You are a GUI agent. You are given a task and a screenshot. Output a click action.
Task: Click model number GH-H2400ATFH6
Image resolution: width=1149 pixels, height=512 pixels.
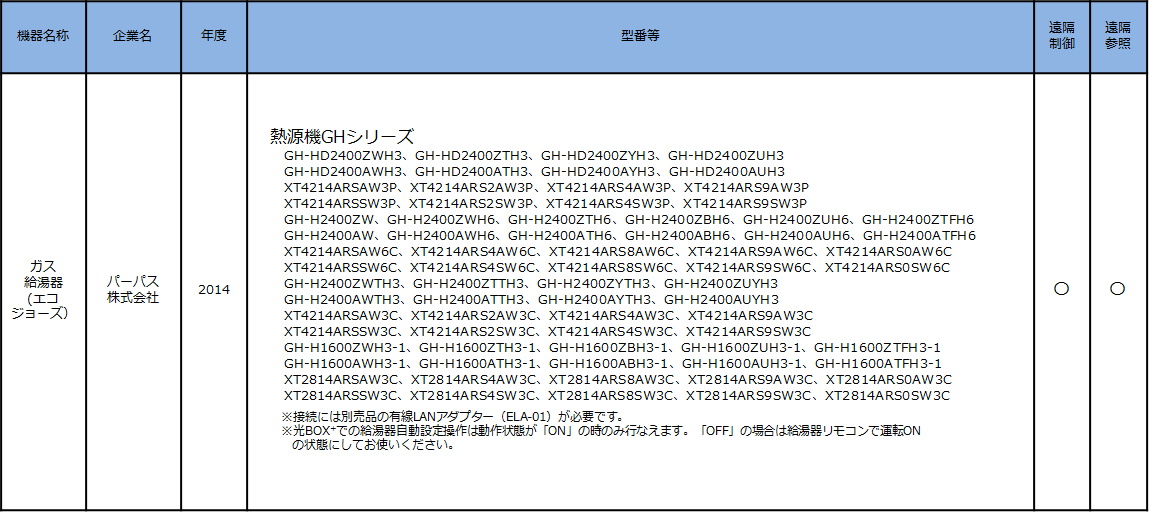pyautogui.click(x=920, y=235)
